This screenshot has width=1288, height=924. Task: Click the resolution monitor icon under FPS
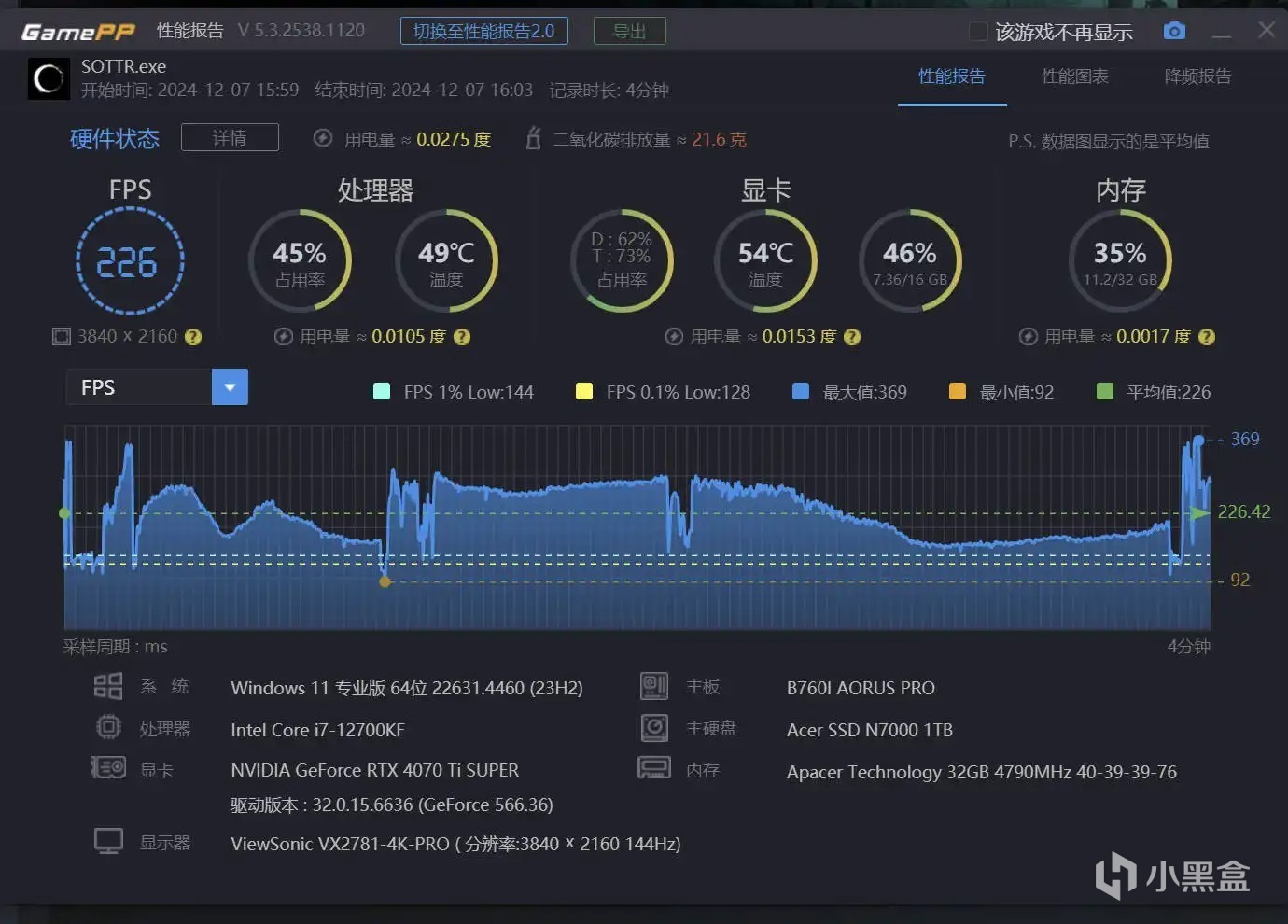click(x=62, y=337)
